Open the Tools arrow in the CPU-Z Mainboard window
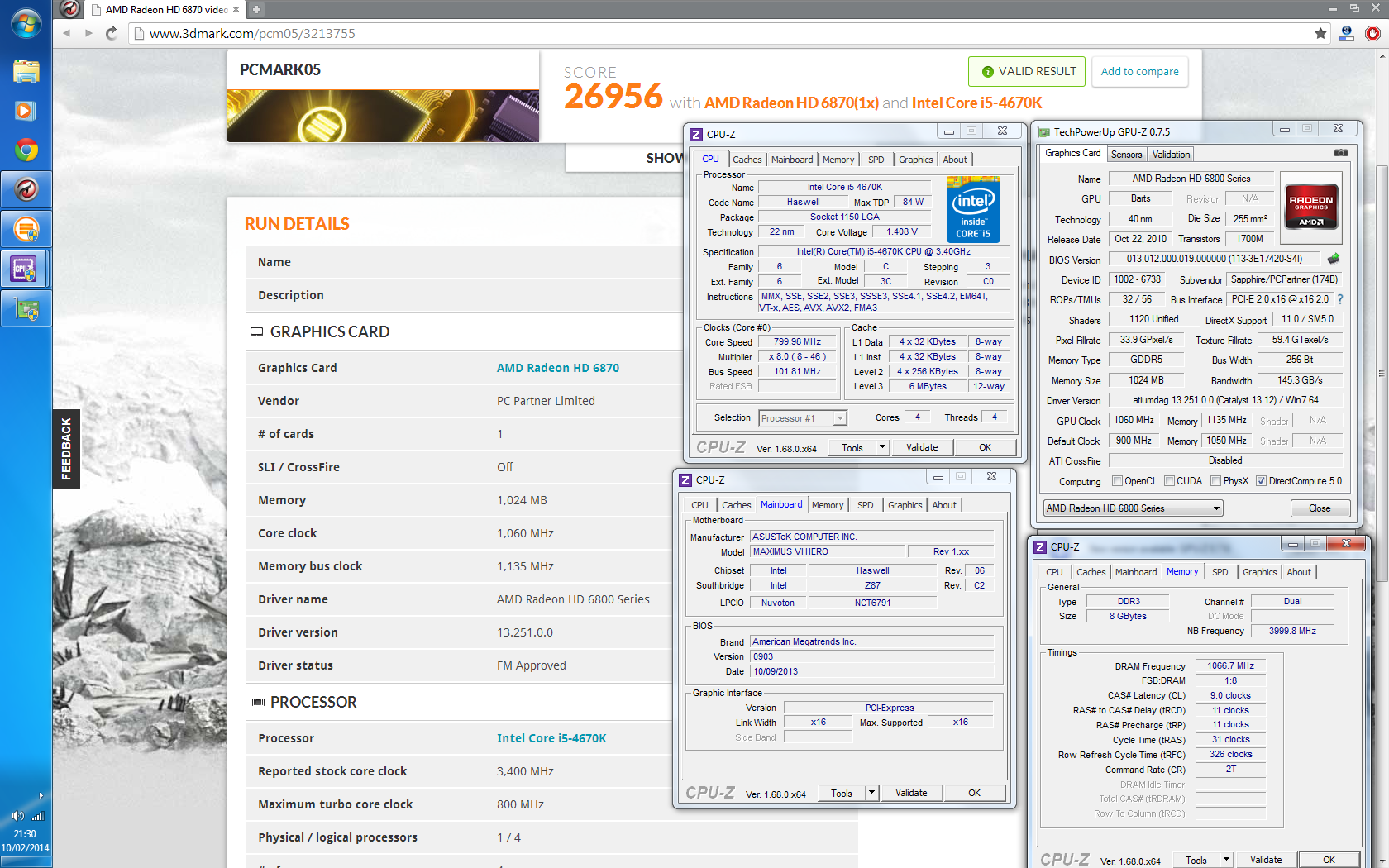Viewport: 1389px width, 868px height. (871, 793)
